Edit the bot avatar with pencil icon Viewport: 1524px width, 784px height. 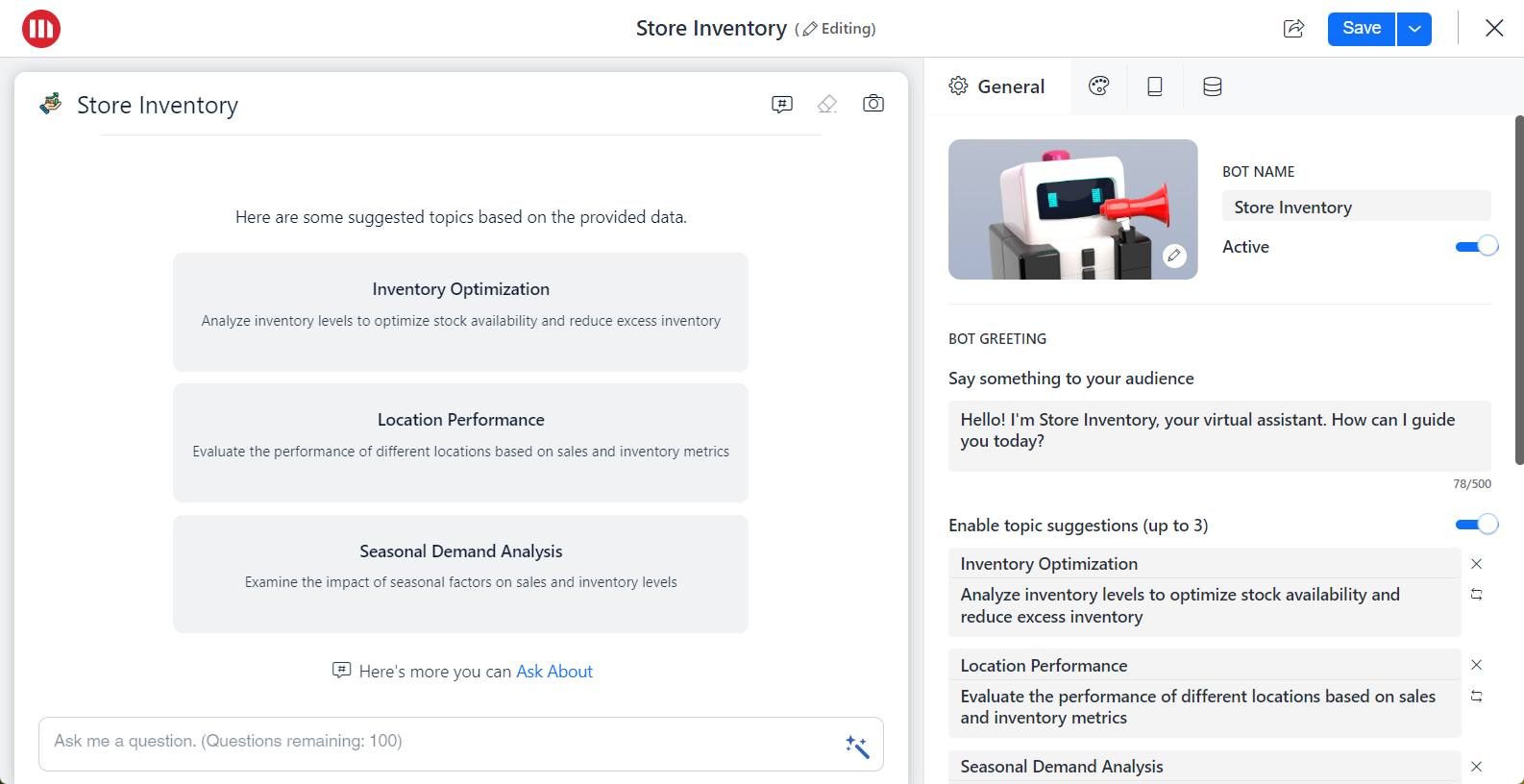pos(1173,256)
